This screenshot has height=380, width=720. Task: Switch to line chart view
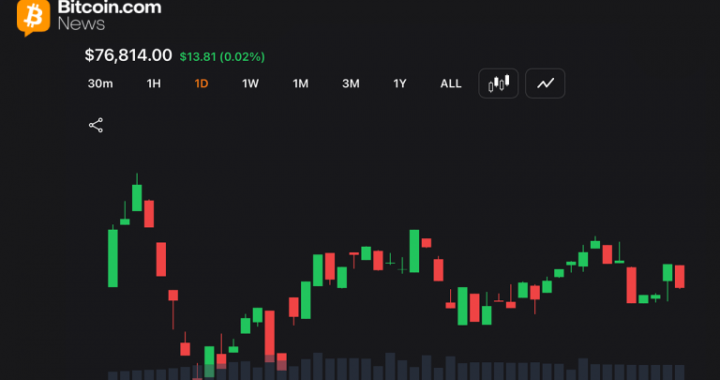tap(545, 83)
